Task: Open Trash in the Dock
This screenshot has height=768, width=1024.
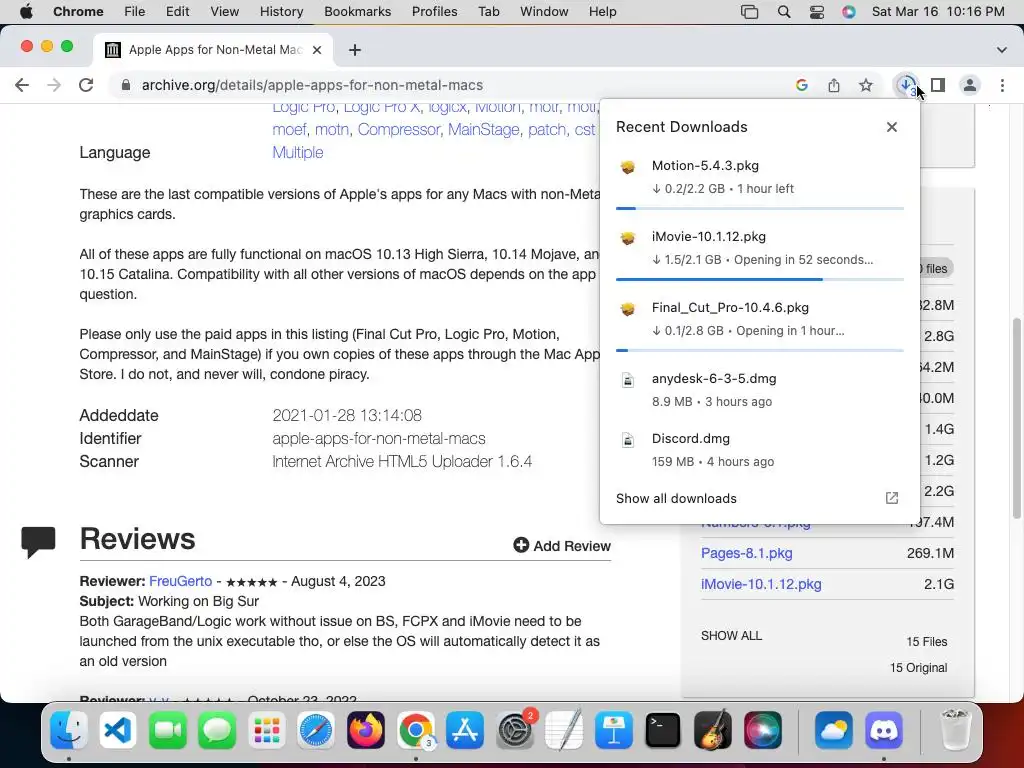Action: [955, 730]
